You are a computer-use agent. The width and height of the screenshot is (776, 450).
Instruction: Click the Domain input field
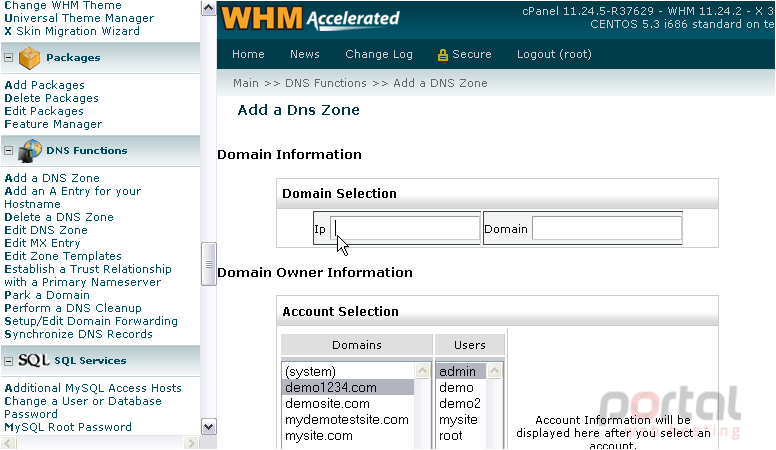[607, 229]
